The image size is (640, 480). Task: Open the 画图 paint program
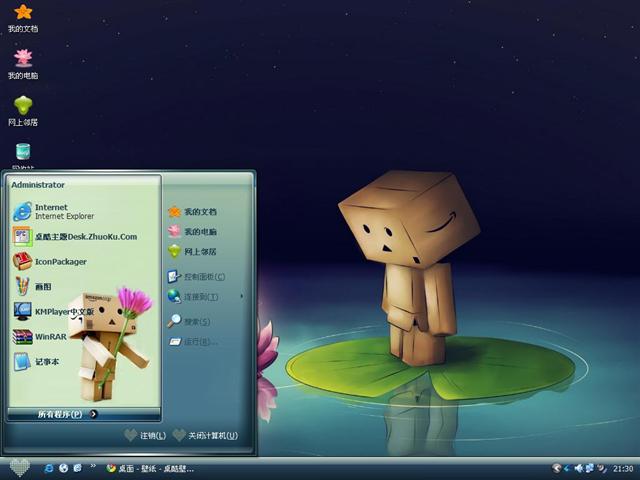[x=42, y=287]
